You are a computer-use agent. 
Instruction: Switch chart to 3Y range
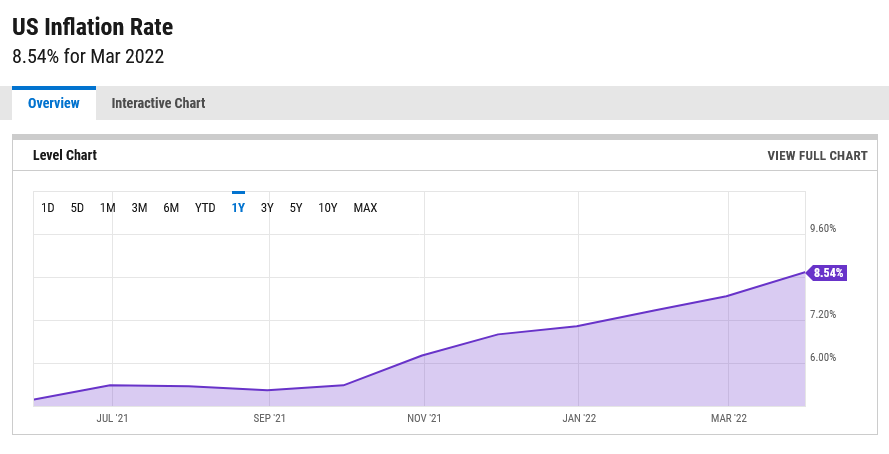267,208
